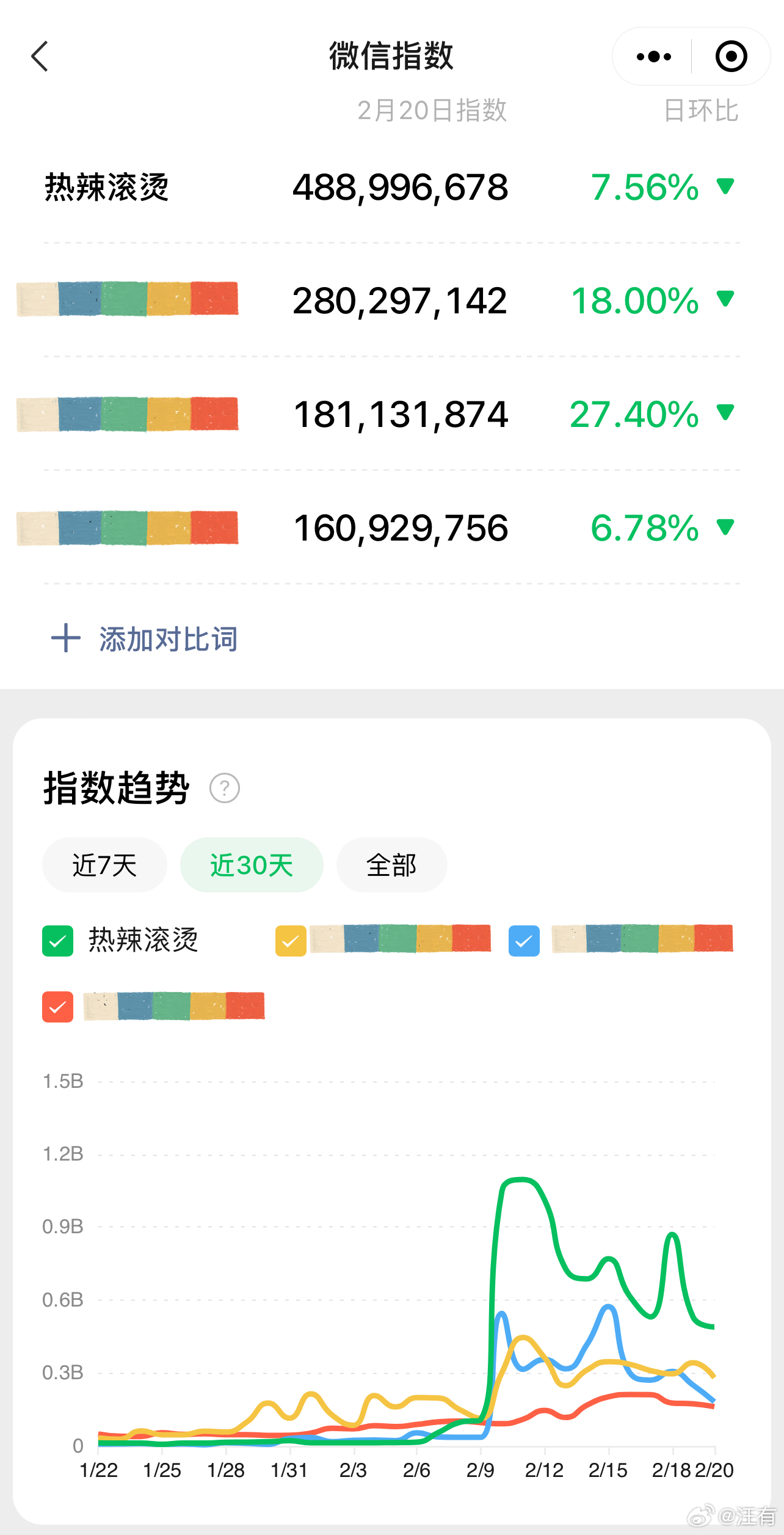Image resolution: width=784 pixels, height=1535 pixels.
Task: Toggle the blue series checkbox
Action: point(524,941)
